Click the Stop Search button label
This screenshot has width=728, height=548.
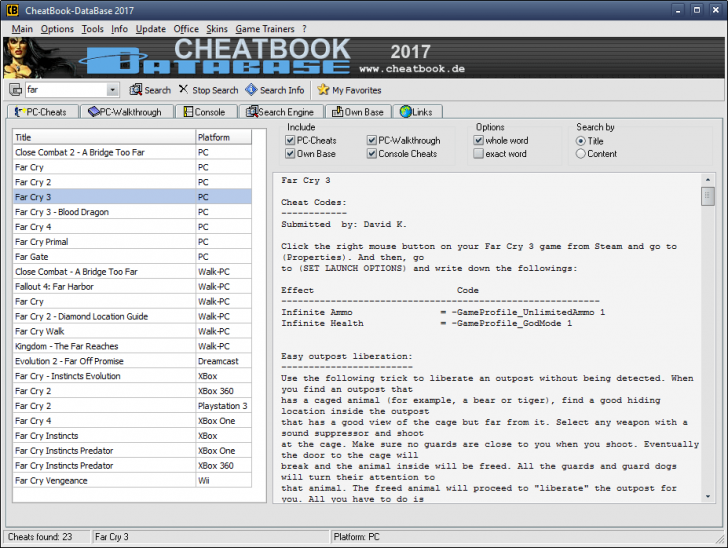(x=215, y=90)
